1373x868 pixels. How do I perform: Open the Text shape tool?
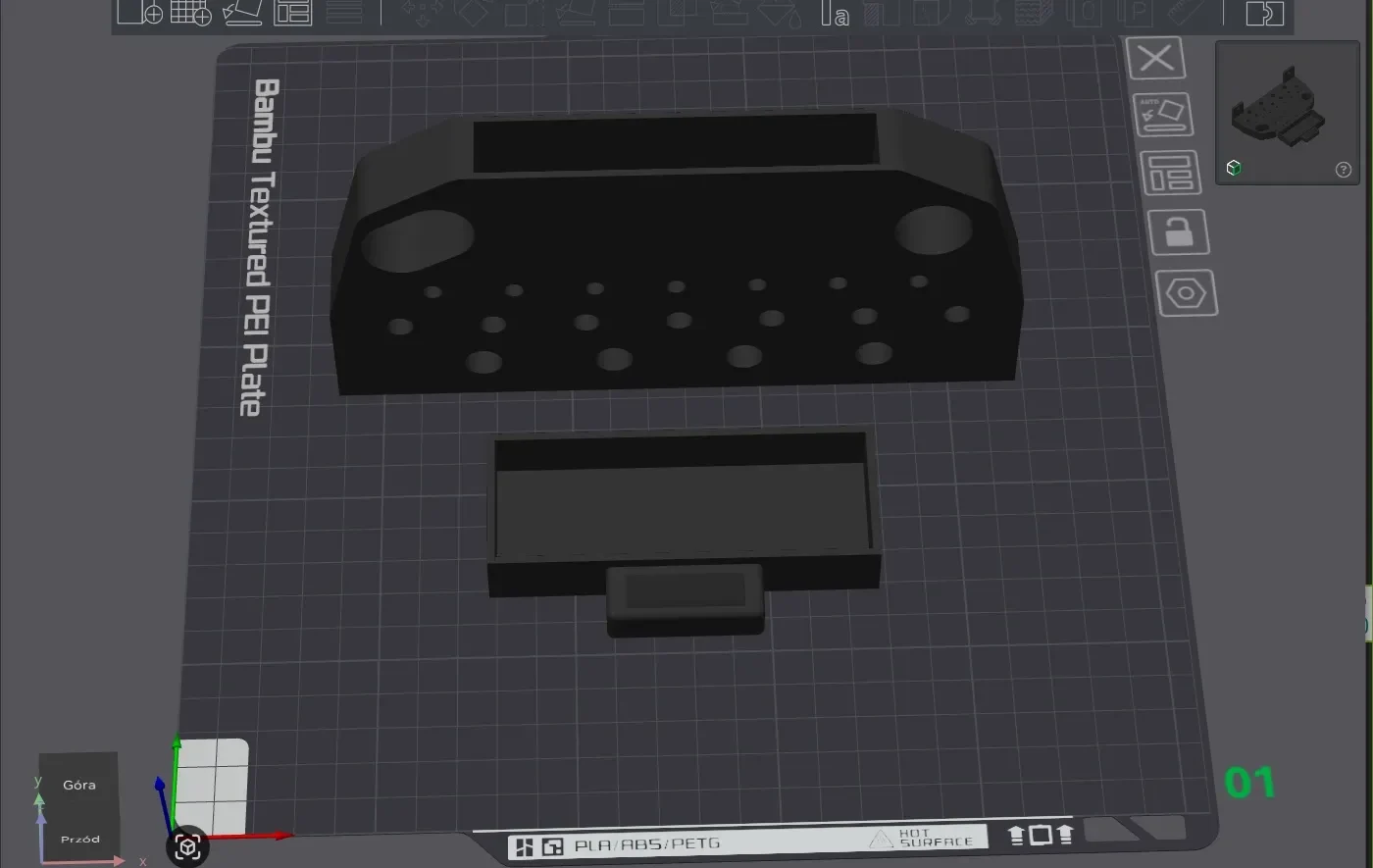point(835,12)
